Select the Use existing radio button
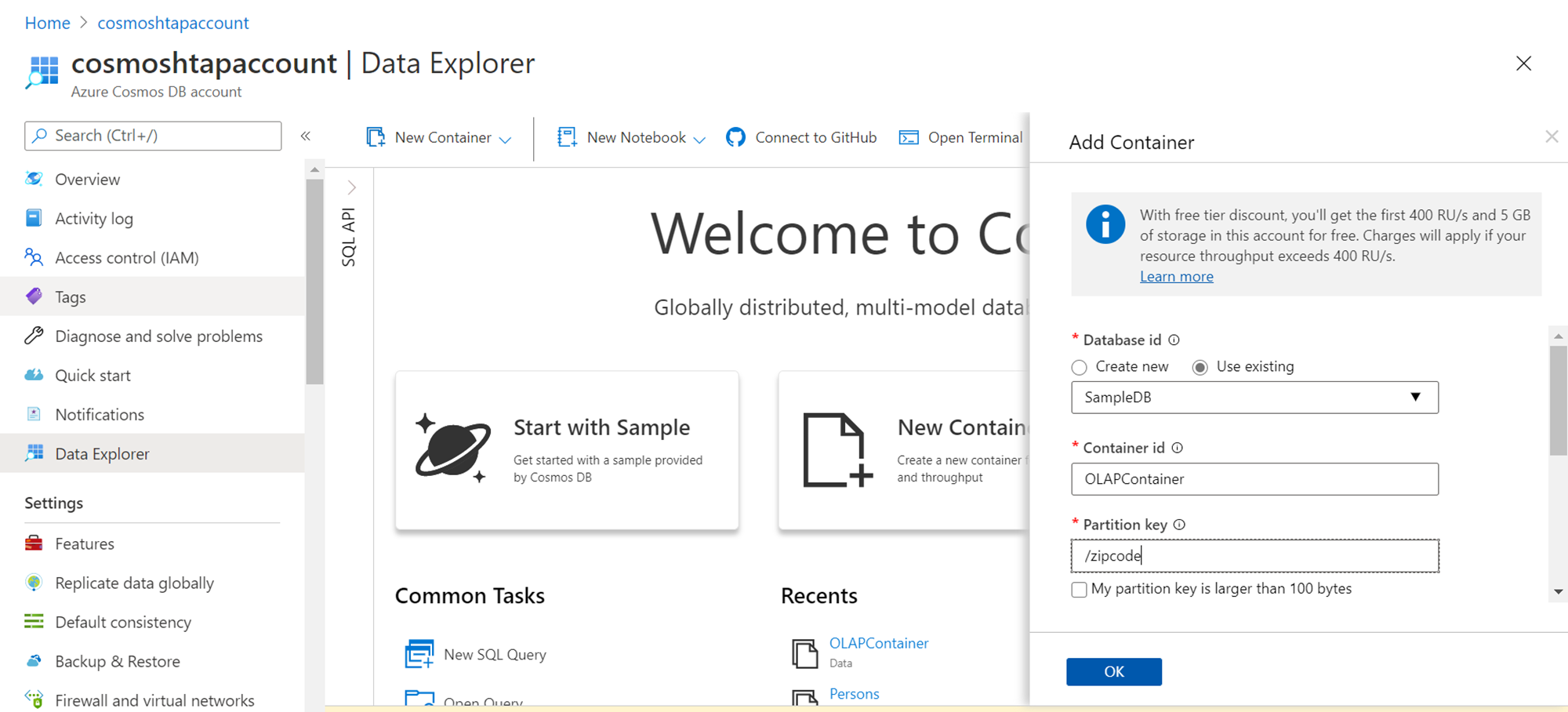This screenshot has width=1568, height=712. [x=1200, y=367]
